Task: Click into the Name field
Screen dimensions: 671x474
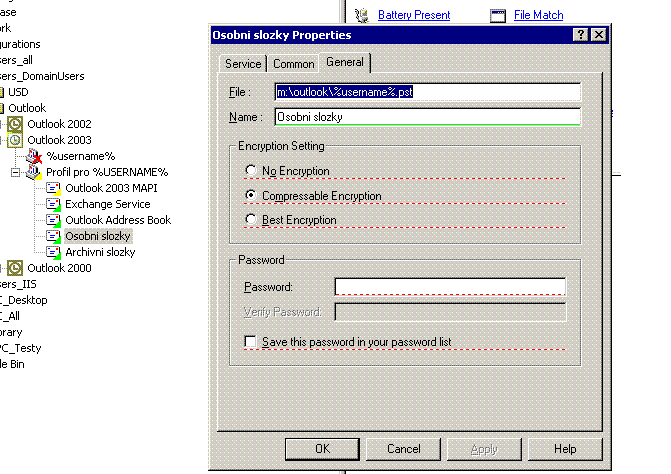Action: tap(428, 117)
